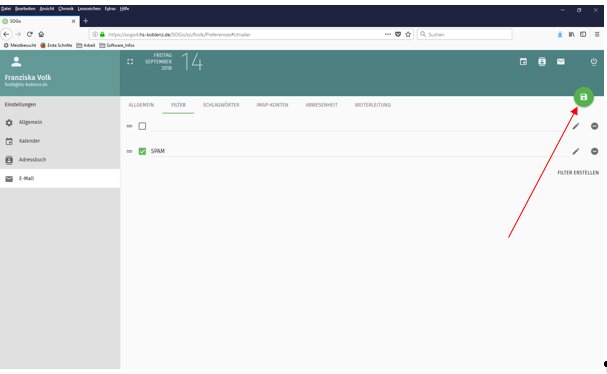Image resolution: width=607 pixels, height=374 pixels.
Task: Open Firefox library icon
Action: tap(571, 34)
